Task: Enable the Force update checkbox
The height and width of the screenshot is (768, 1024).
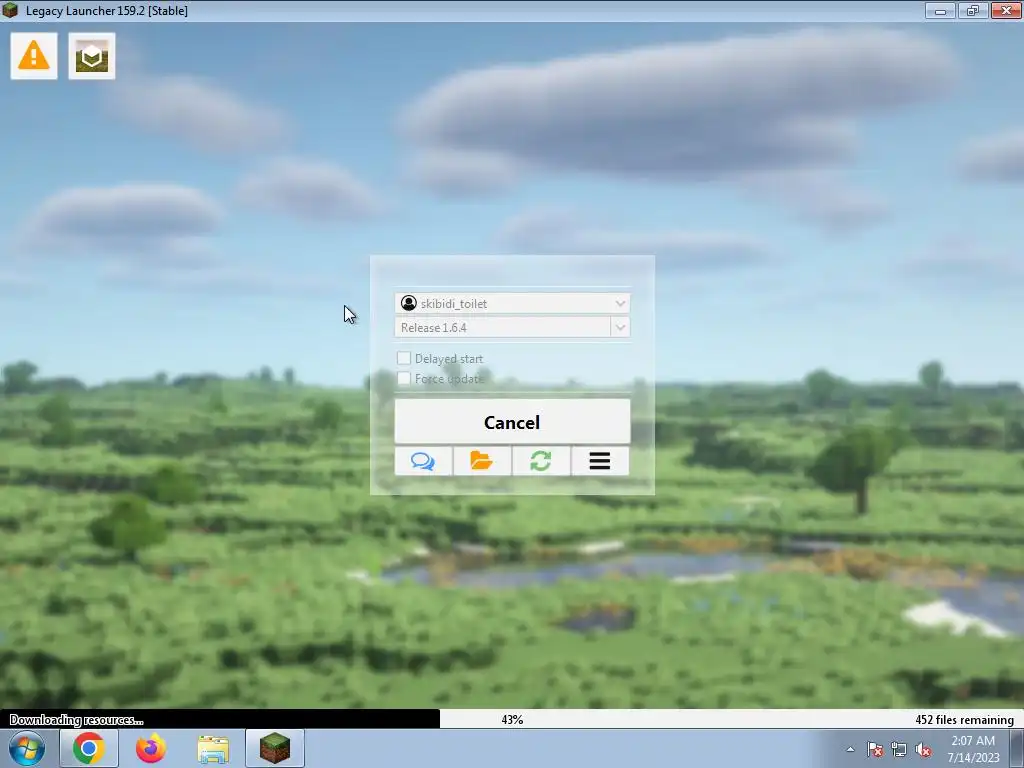Action: coord(404,379)
